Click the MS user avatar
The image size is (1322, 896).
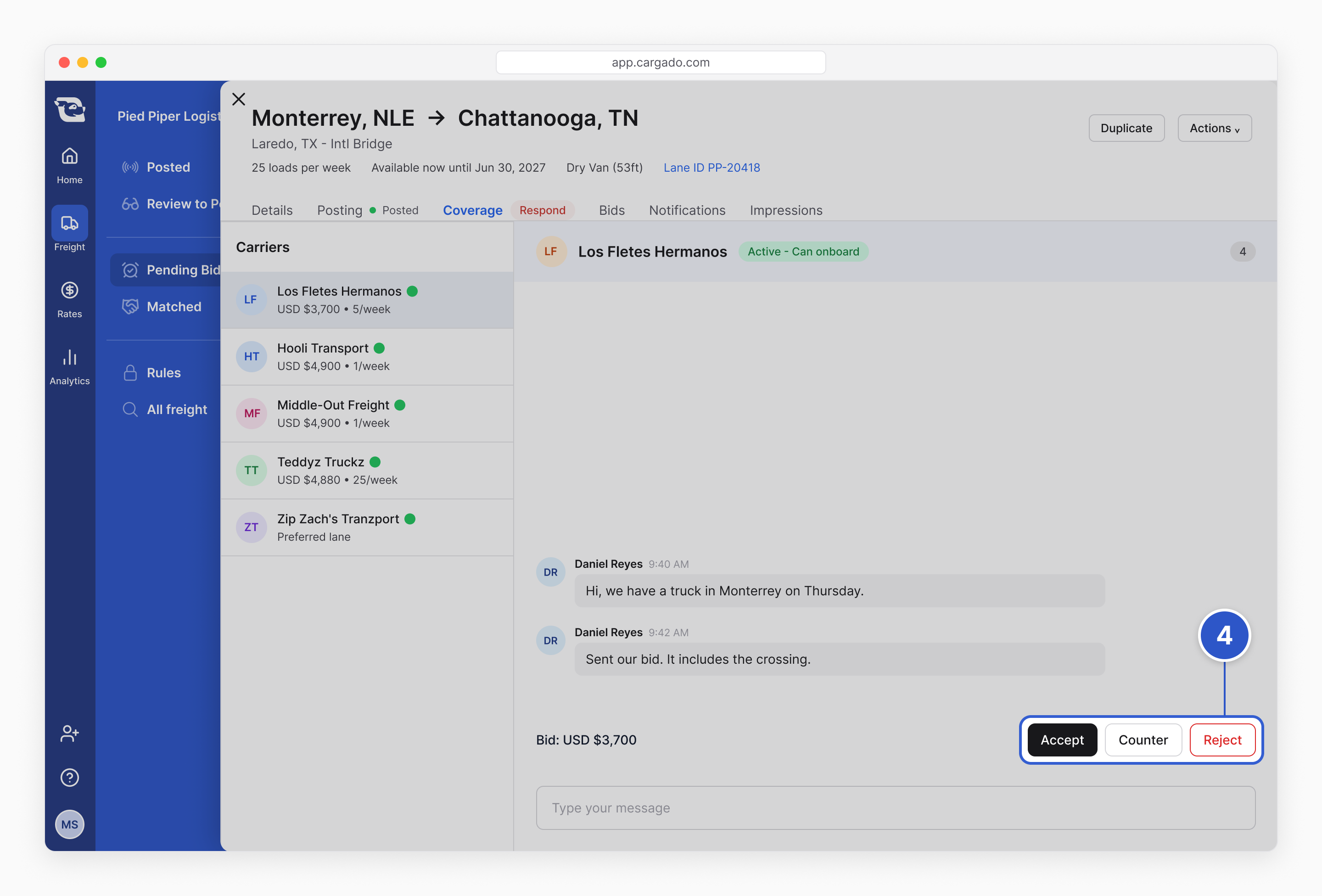(69, 825)
